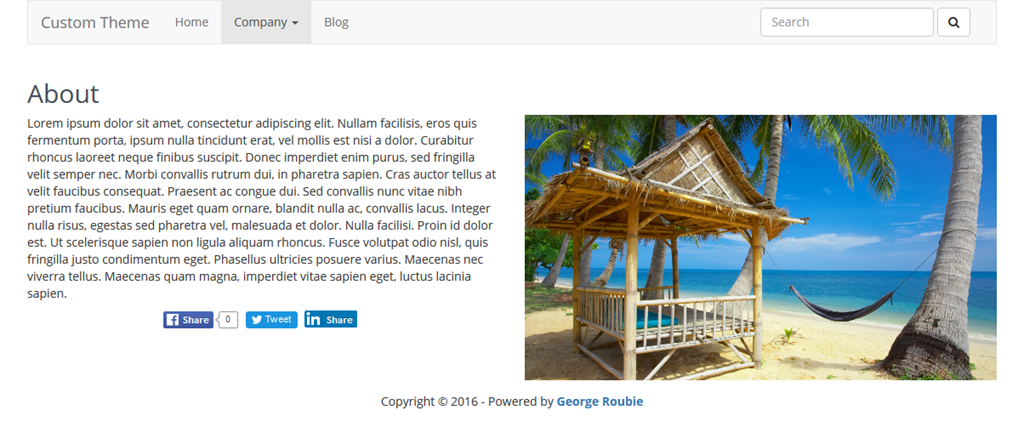Click the Facebook "f" logo icon
This screenshot has height=433, width=1024.
point(172,319)
